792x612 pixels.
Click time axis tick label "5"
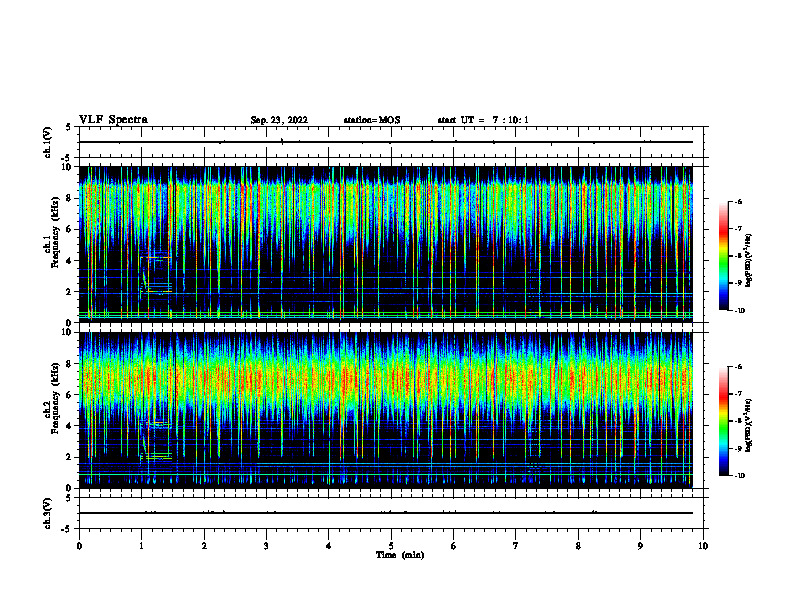[x=391, y=546]
